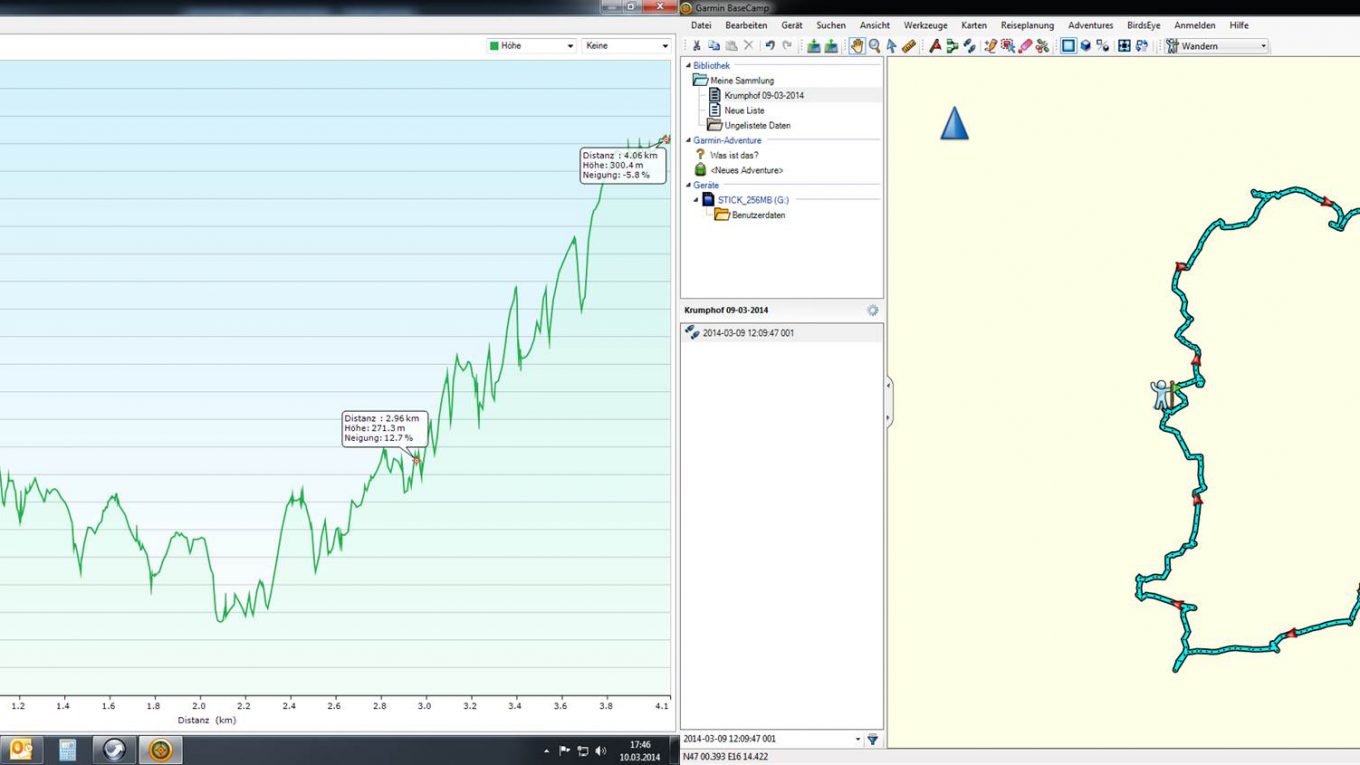The height and width of the screenshot is (765, 1360).
Task: Open the Karten menu
Action: tap(974, 25)
